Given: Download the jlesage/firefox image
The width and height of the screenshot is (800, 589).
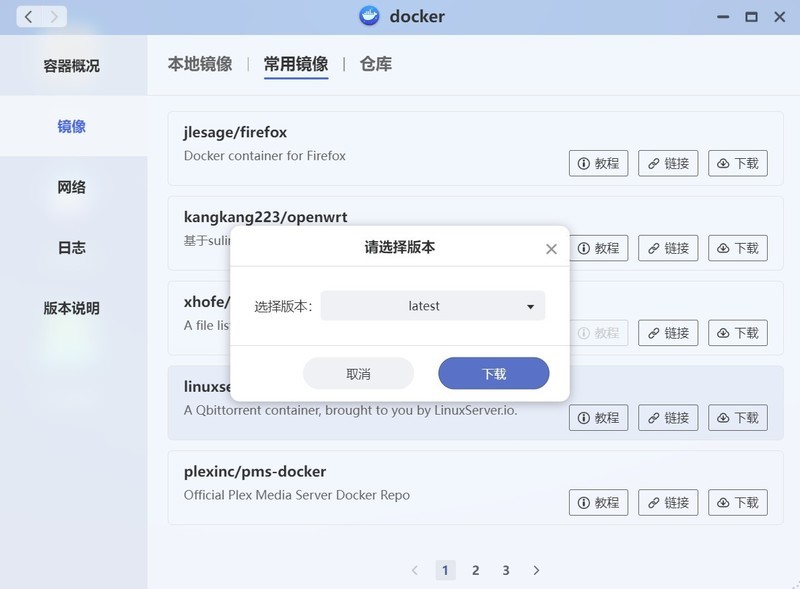Looking at the screenshot, I should click(737, 163).
